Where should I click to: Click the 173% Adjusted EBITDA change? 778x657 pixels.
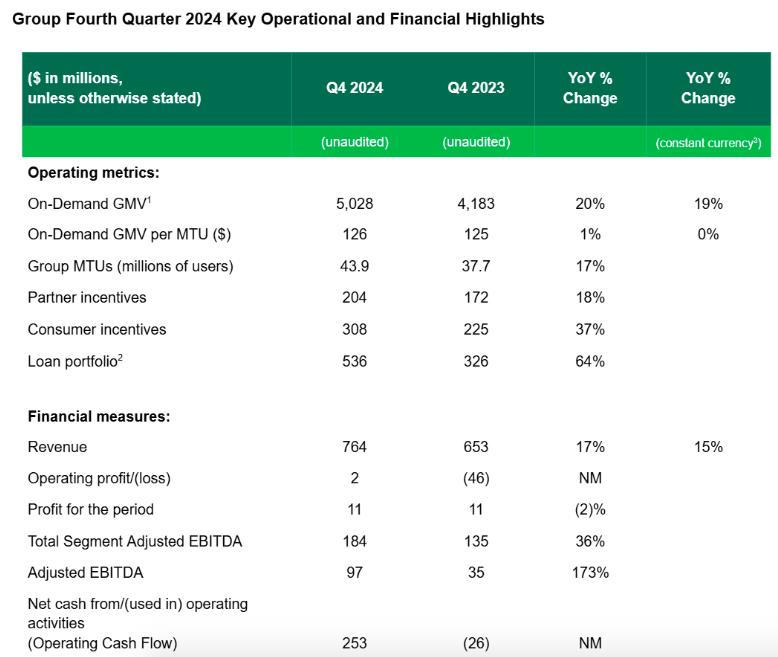tap(590, 572)
